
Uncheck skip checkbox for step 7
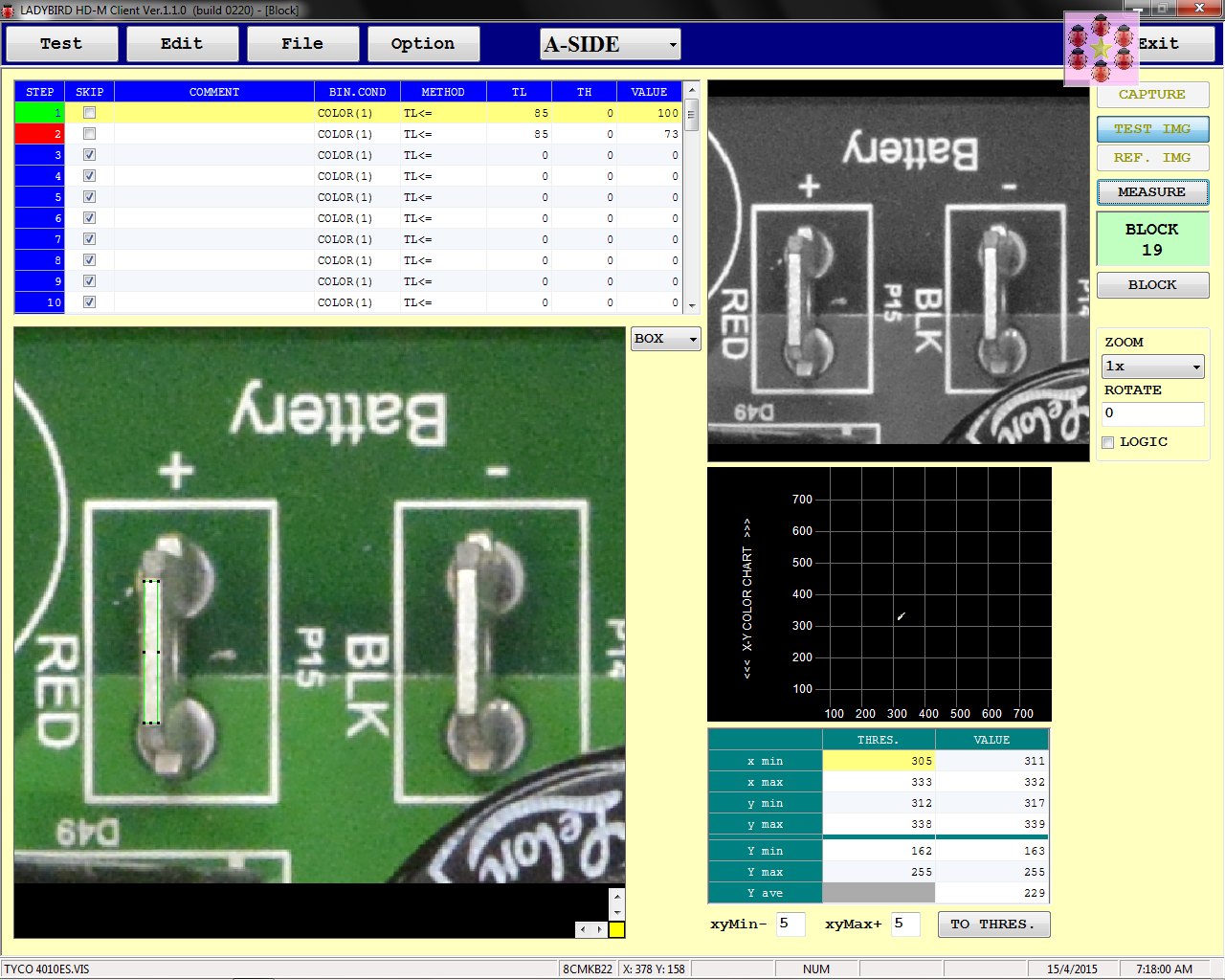click(89, 239)
